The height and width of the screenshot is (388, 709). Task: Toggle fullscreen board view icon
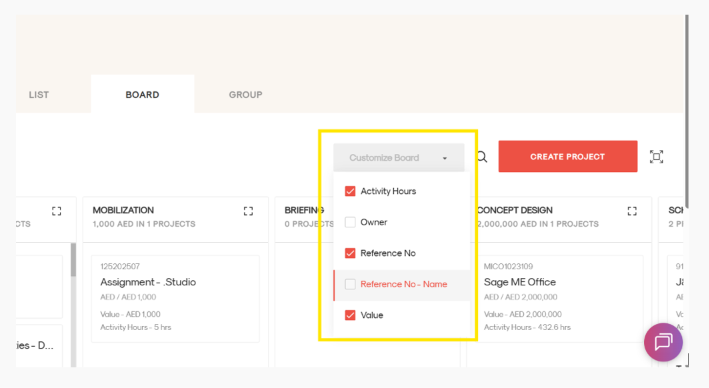point(656,157)
